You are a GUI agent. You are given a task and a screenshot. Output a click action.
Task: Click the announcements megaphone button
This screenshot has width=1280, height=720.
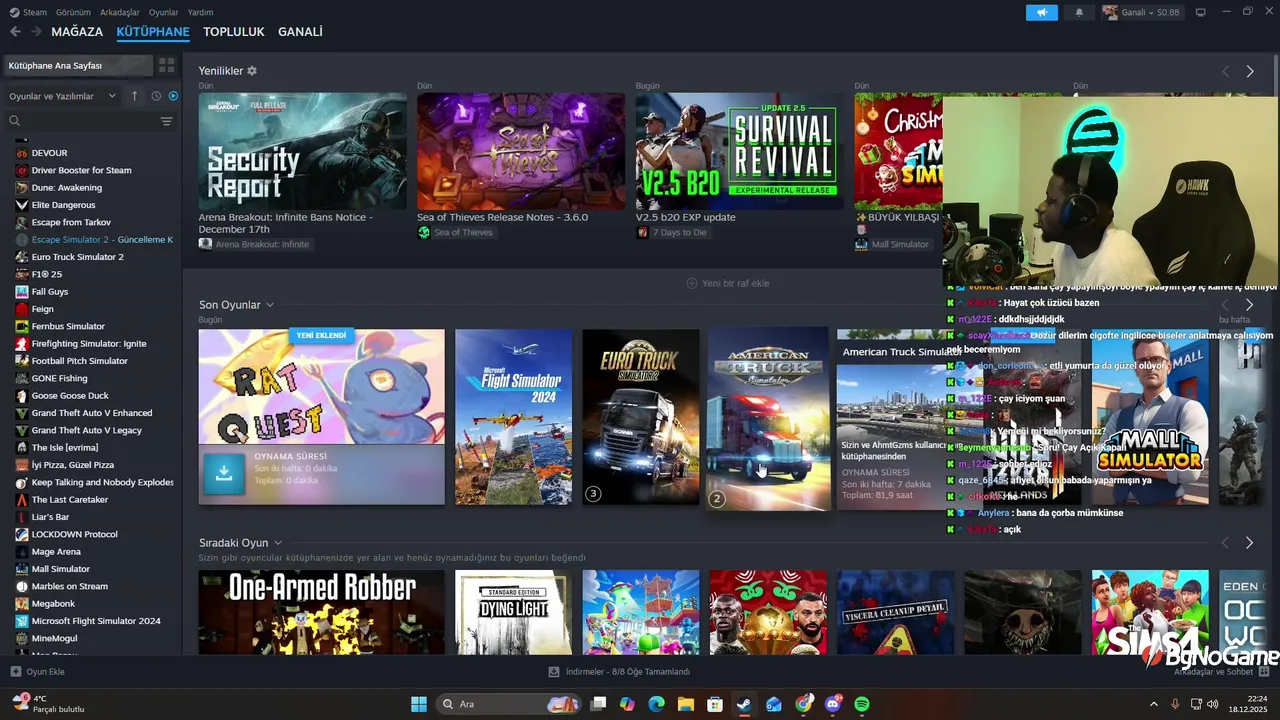(x=1041, y=12)
